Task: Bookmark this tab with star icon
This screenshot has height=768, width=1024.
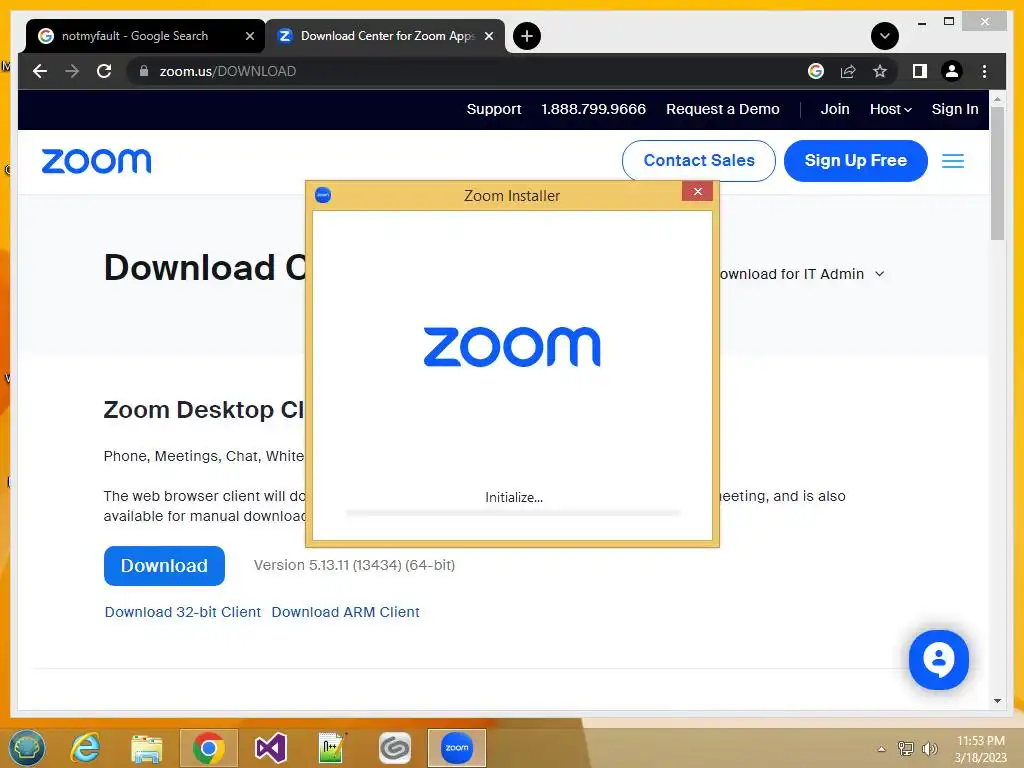Action: pyautogui.click(x=880, y=71)
